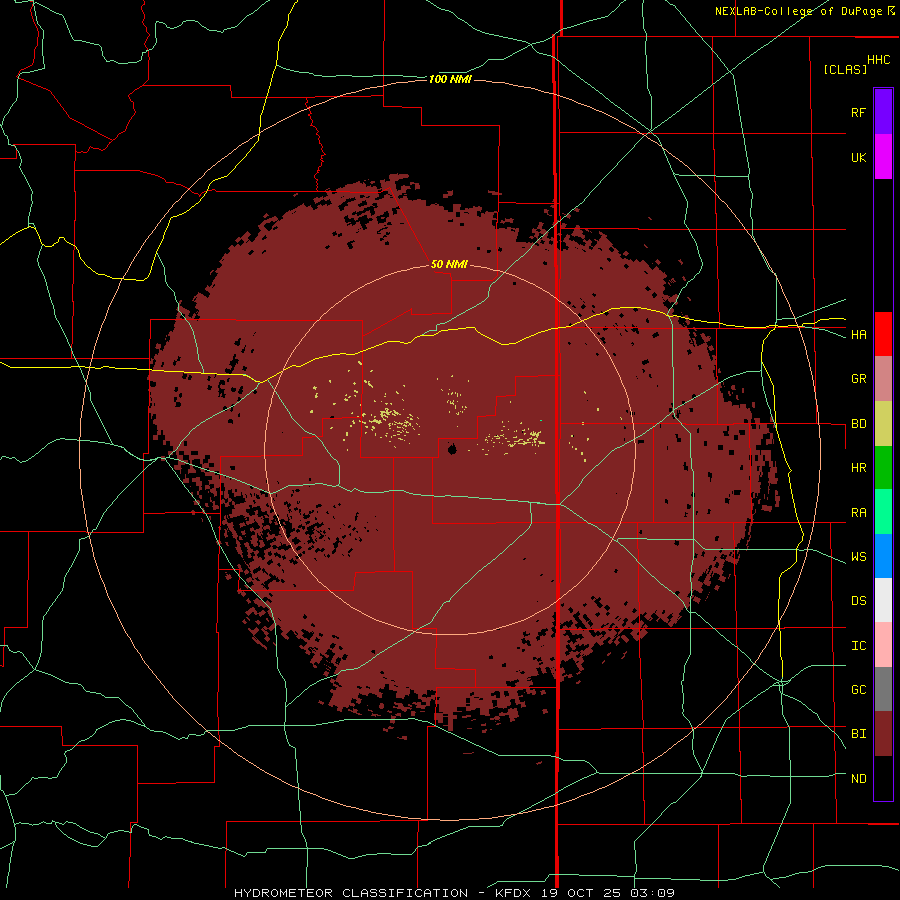Image resolution: width=900 pixels, height=900 pixels.
Task: Select the GR pink legend swatch
Action: coord(883,379)
